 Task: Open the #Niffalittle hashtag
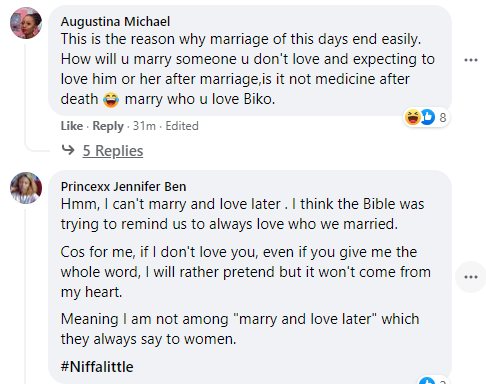(x=97, y=367)
